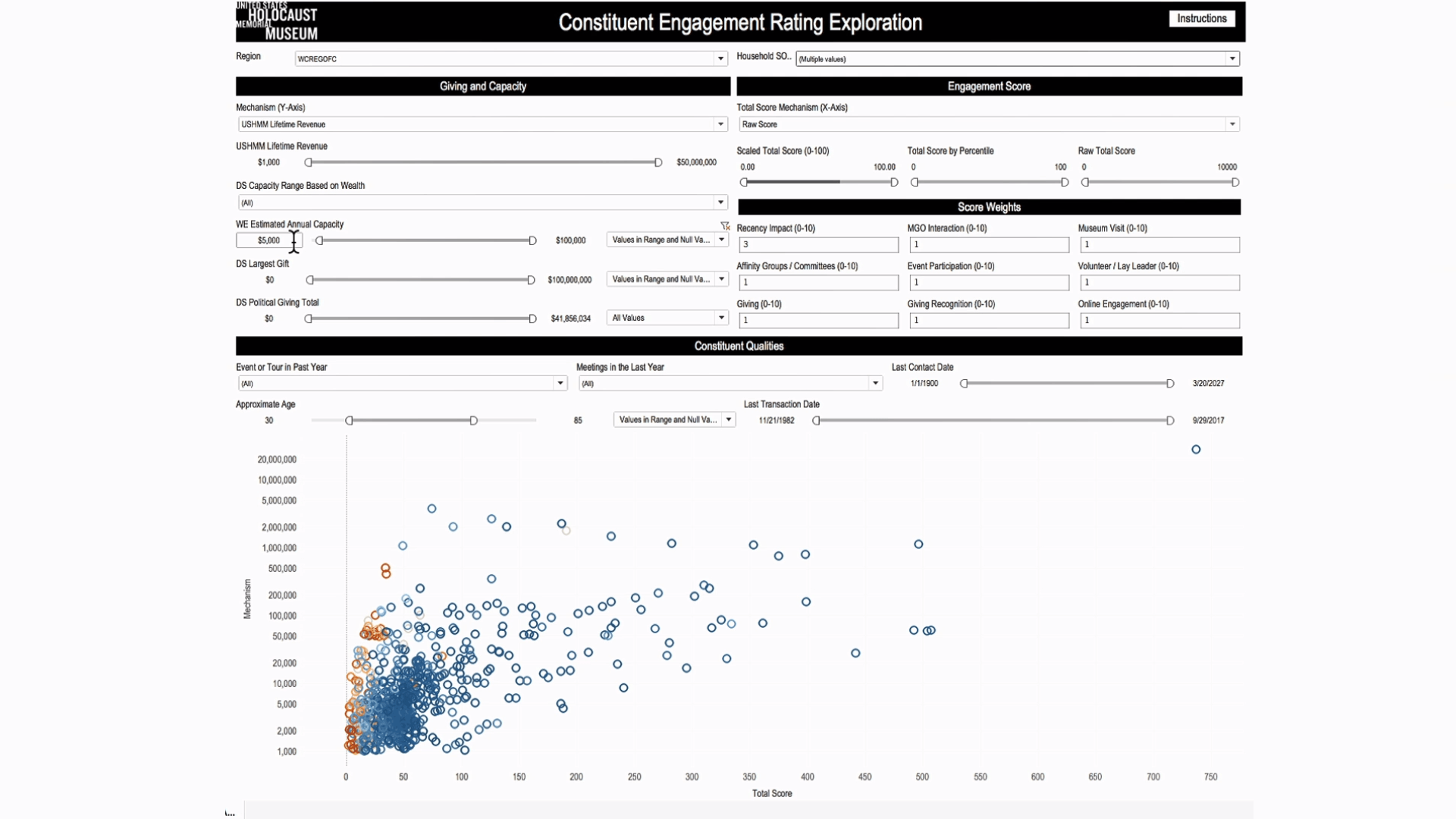Click the Scaled Total Score slider right handle
This screenshot has height=819, width=1456.
coord(894,182)
